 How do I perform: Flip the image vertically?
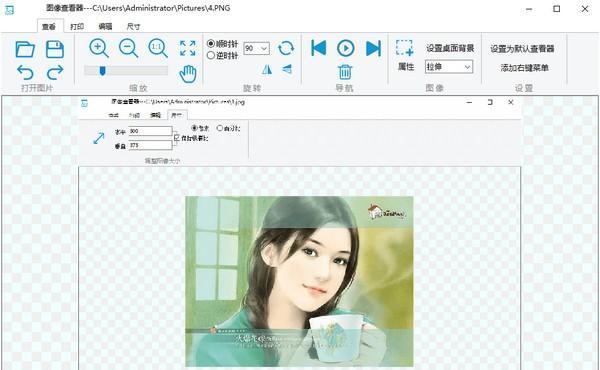pyautogui.click(x=287, y=69)
